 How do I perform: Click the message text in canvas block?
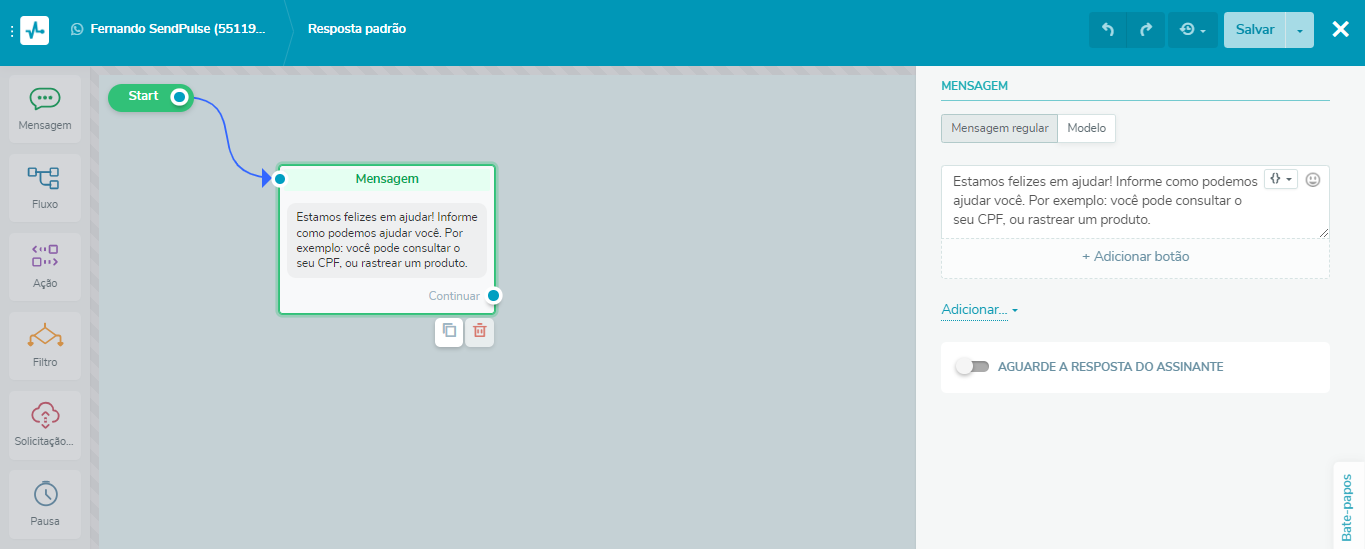387,241
